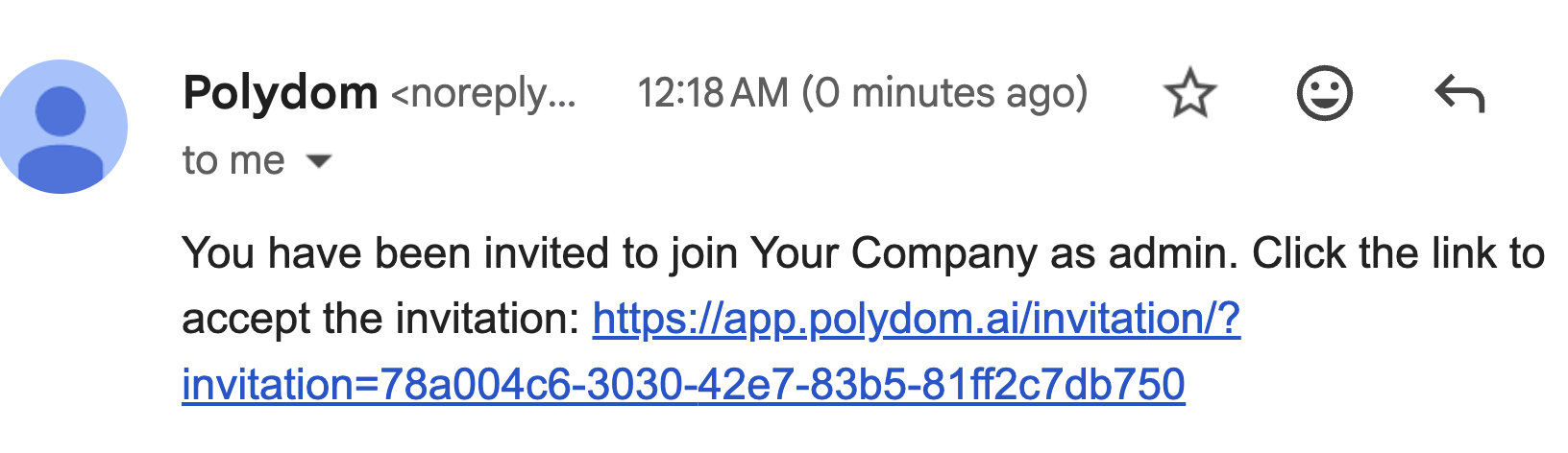
Task: Reply using the arrow icon
Action: pyautogui.click(x=1459, y=94)
